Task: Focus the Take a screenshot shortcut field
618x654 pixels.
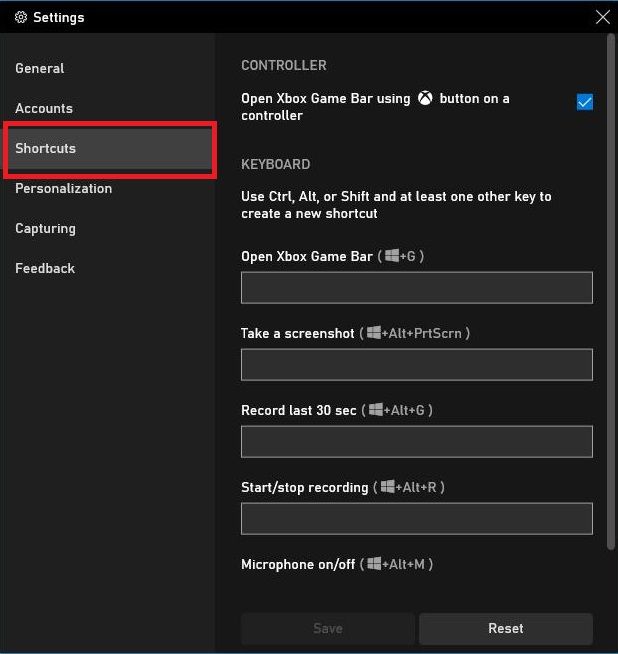Action: 416,365
